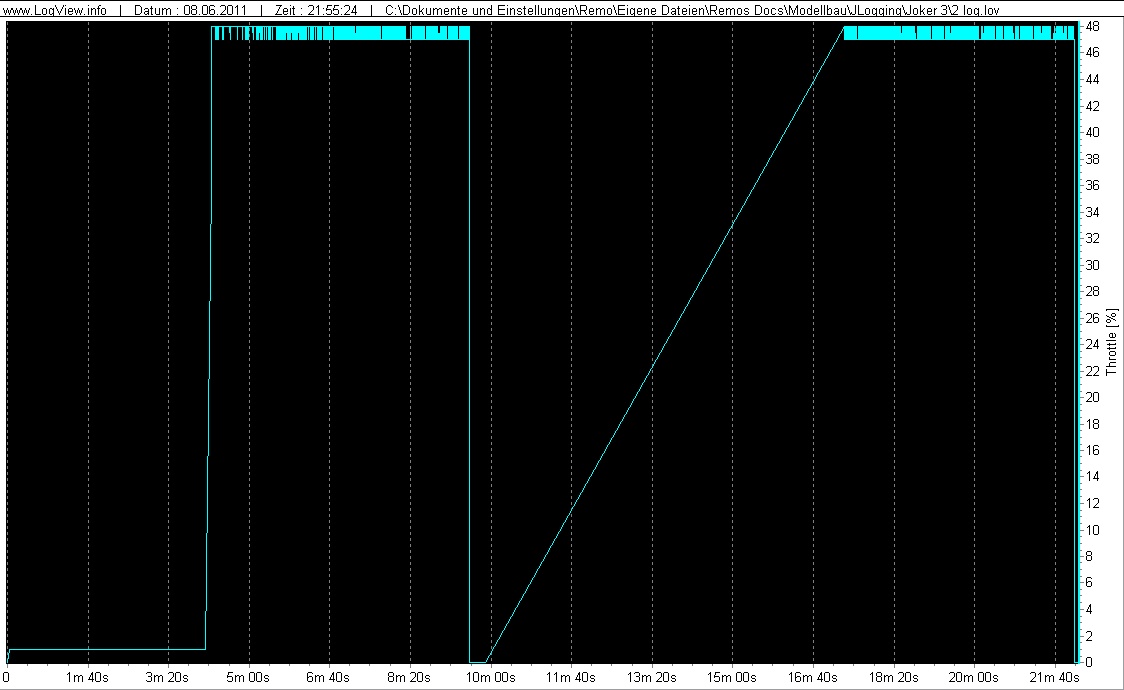Click the 1m 40s time axis label
This screenshot has width=1124, height=690.
click(87, 677)
